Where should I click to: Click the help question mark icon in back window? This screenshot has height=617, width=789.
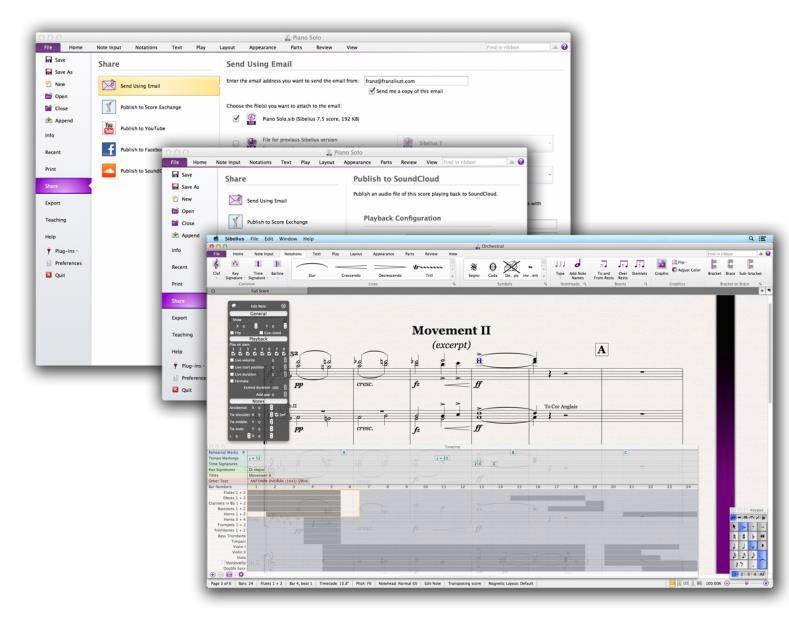click(565, 47)
